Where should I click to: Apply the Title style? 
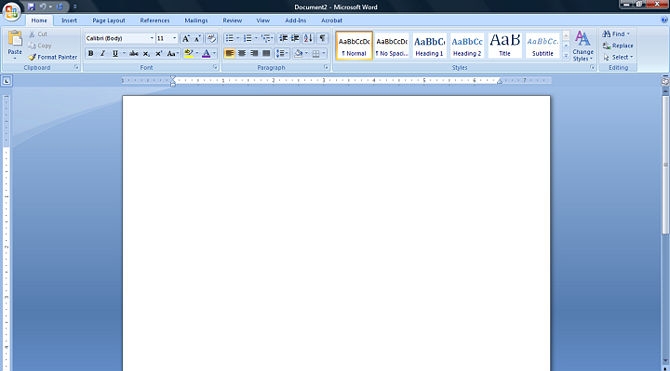pyautogui.click(x=505, y=45)
